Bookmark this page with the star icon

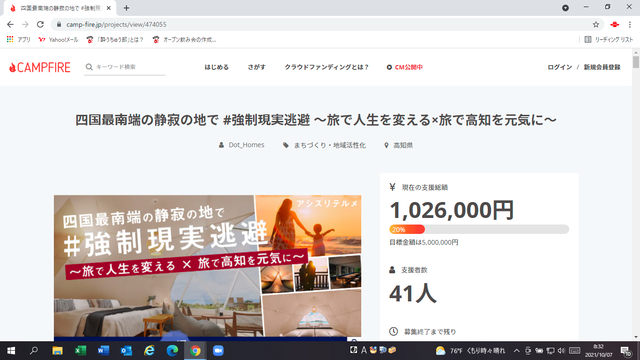pos(596,24)
